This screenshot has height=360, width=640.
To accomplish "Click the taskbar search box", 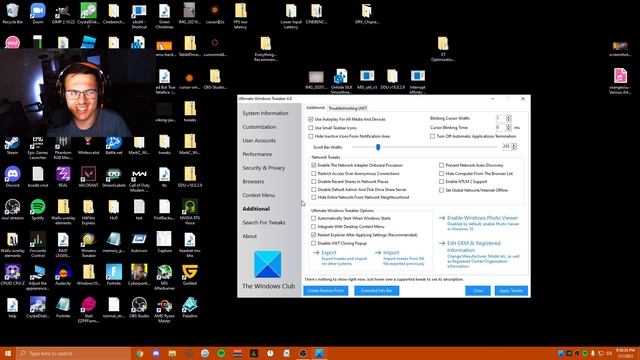I will coord(73,353).
